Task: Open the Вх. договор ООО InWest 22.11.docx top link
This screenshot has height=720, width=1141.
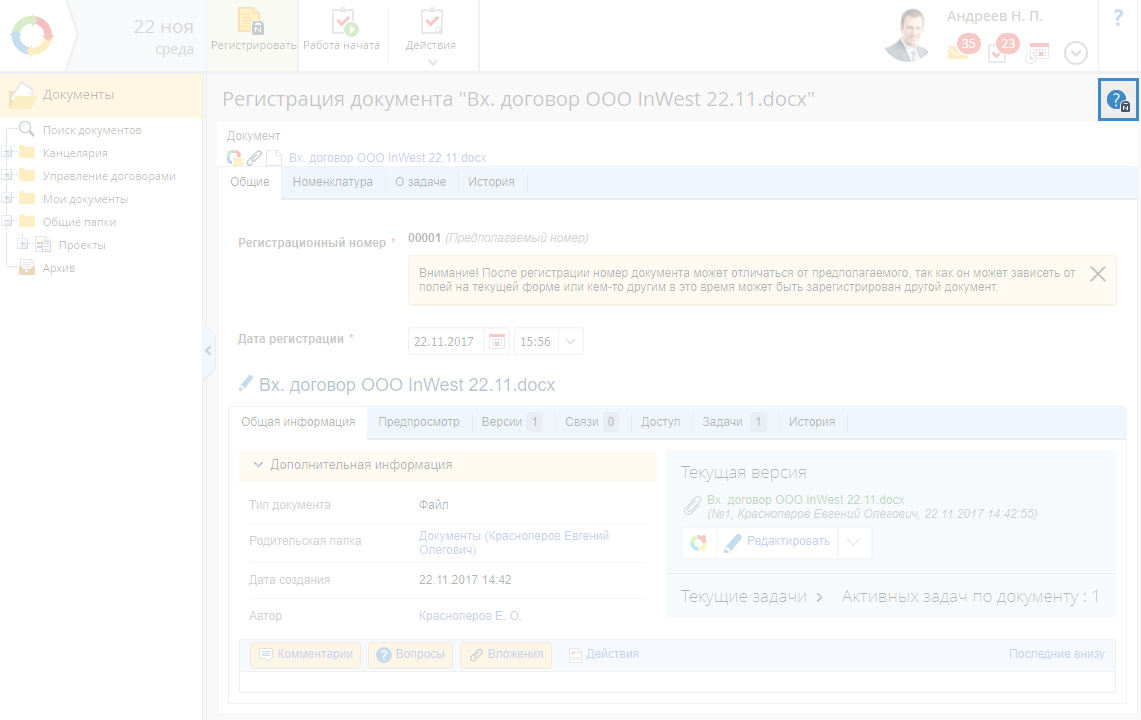Action: point(387,158)
